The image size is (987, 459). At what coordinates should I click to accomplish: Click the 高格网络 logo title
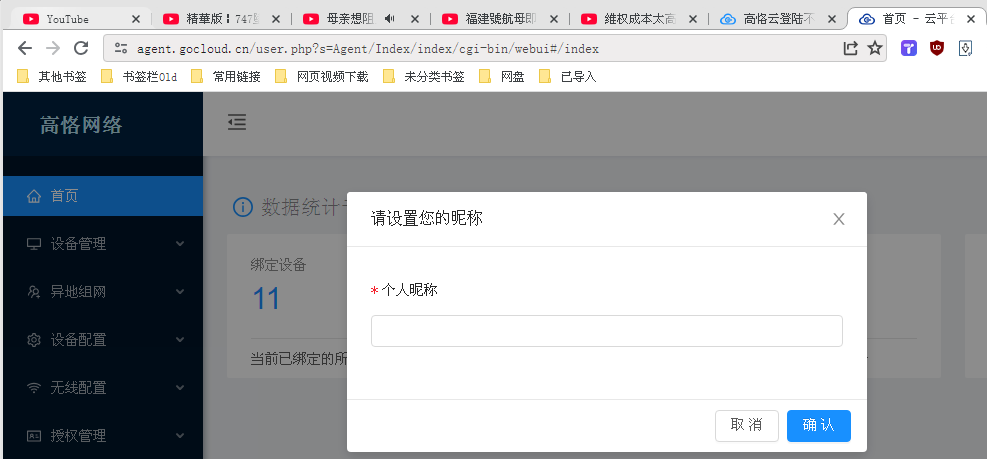[81, 125]
